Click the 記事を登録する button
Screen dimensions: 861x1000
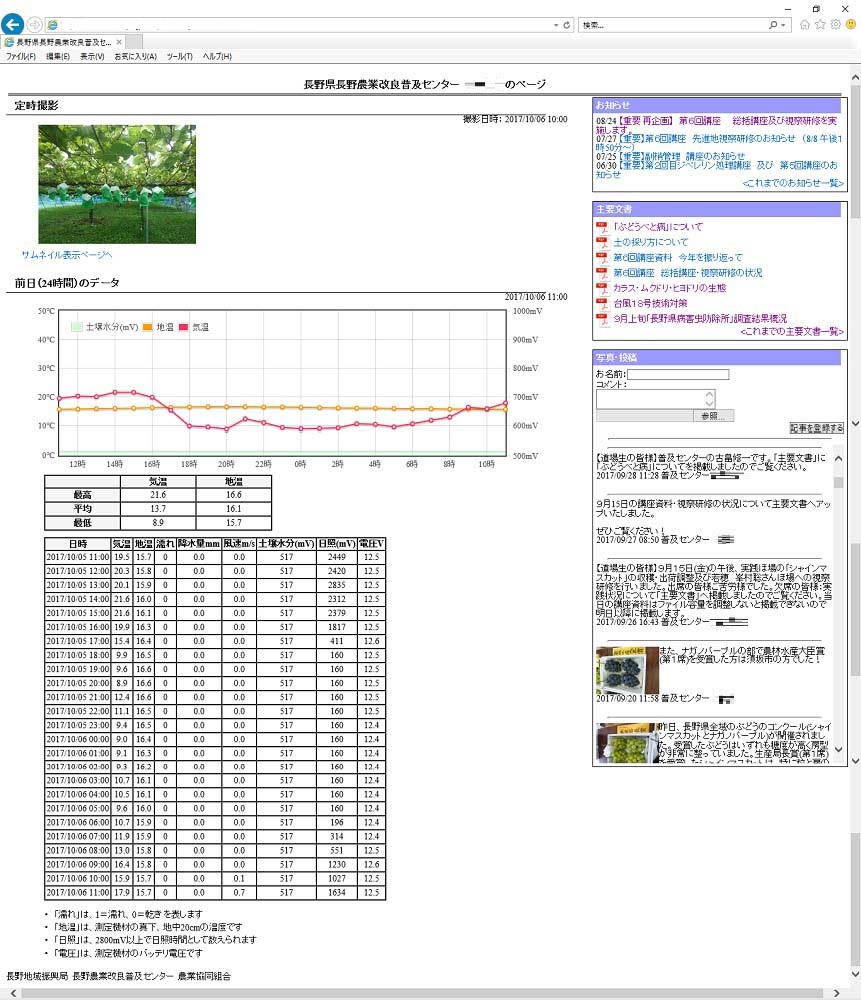[x=817, y=428]
